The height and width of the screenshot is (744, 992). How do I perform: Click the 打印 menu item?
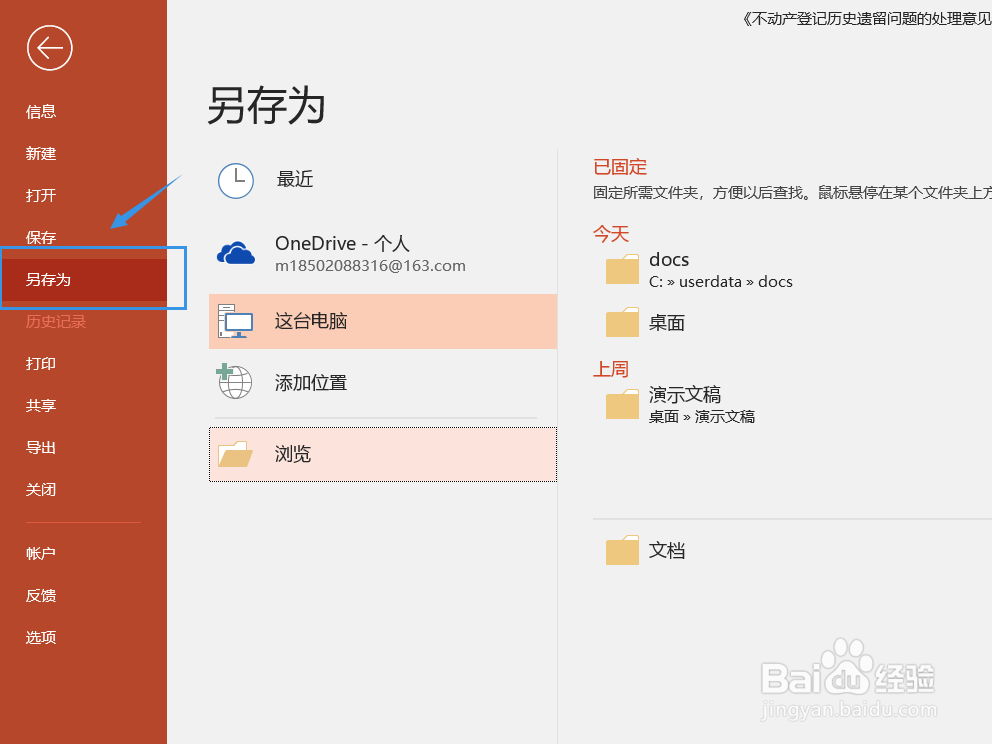41,364
